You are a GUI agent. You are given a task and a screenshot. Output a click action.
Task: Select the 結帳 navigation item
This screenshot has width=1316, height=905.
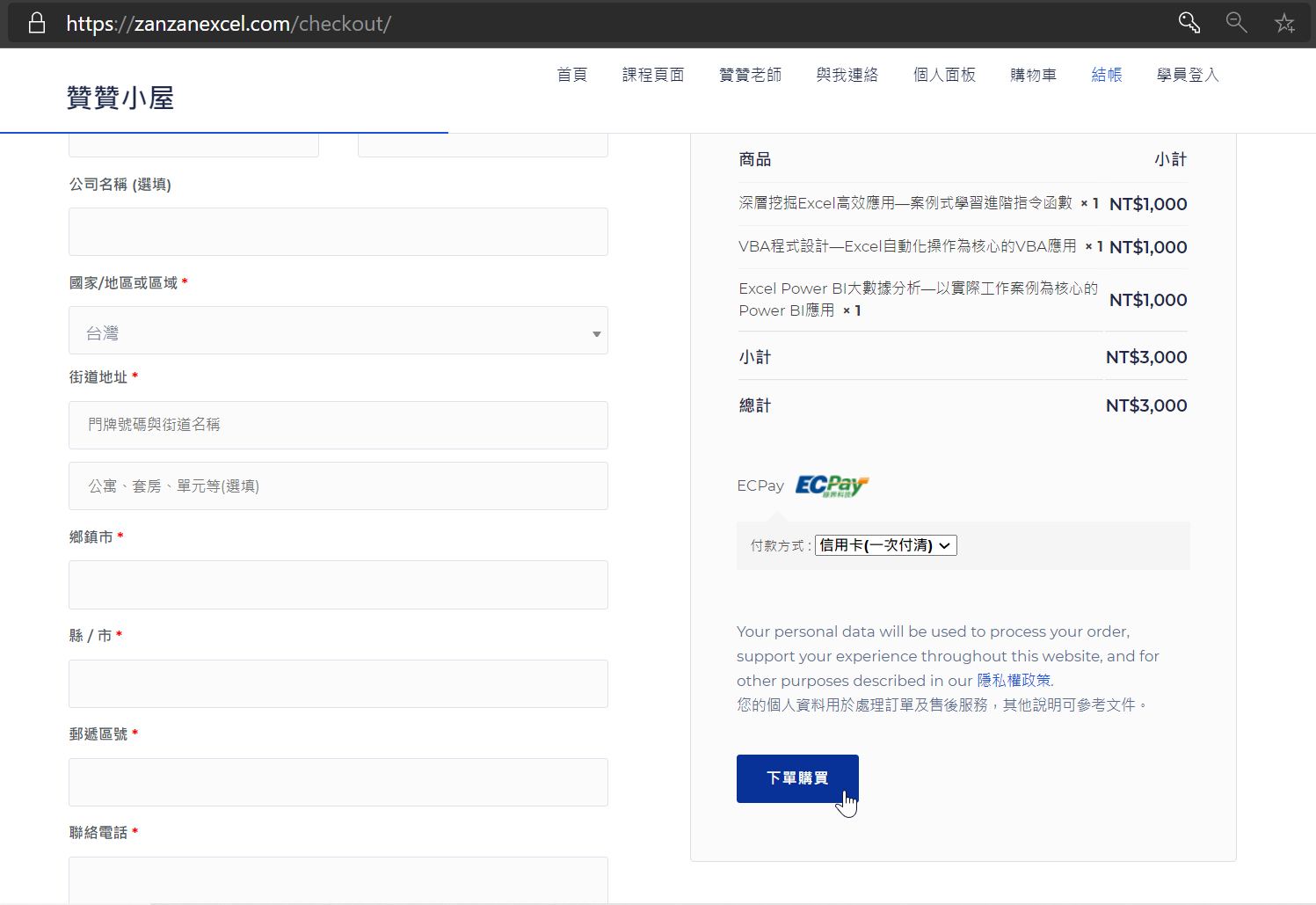[1107, 75]
